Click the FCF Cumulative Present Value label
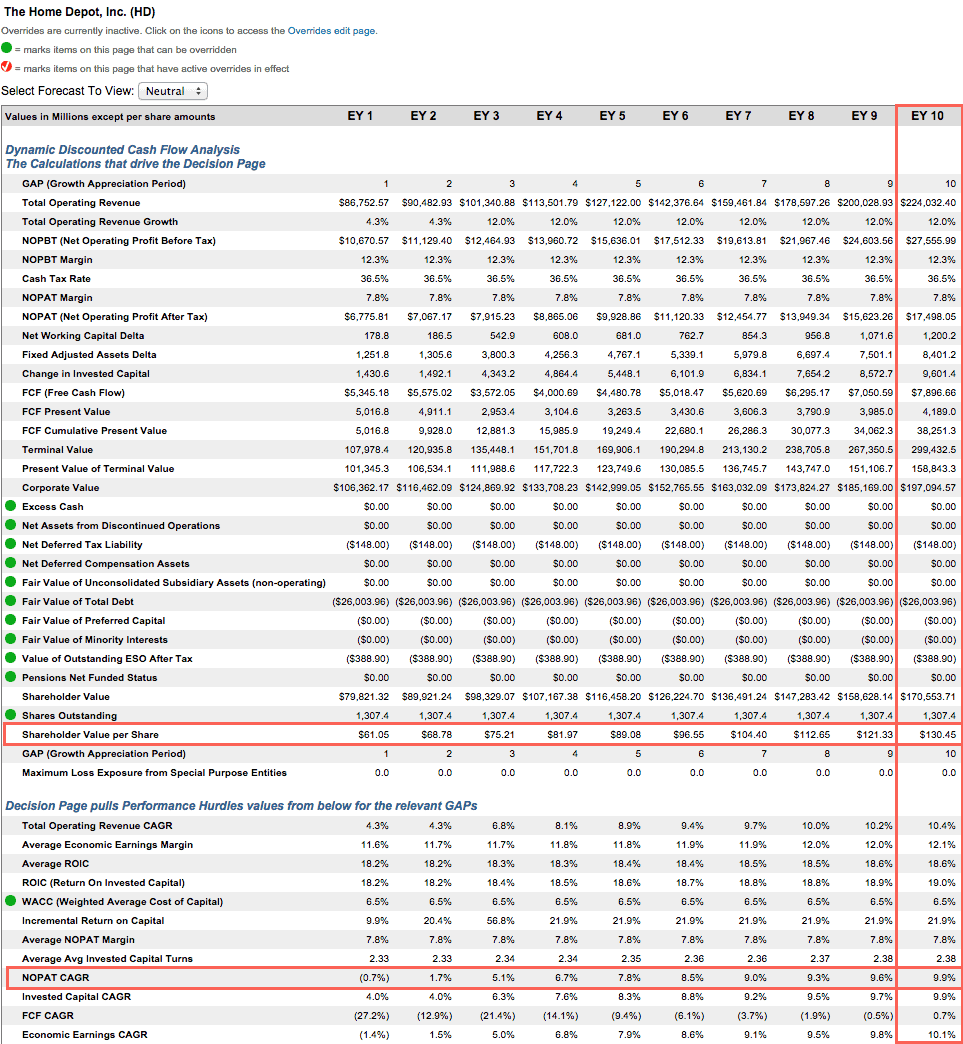963x1044 pixels. [x=95, y=431]
